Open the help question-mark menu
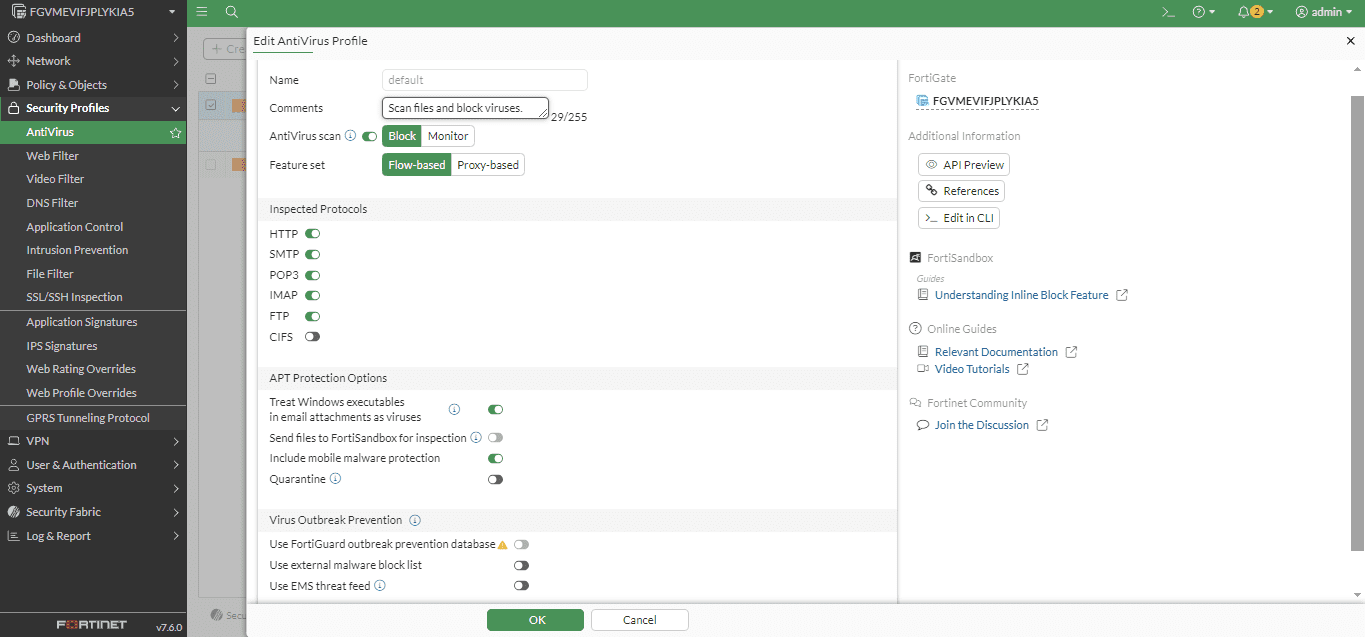Viewport: 1365px width, 637px height. click(x=1203, y=12)
